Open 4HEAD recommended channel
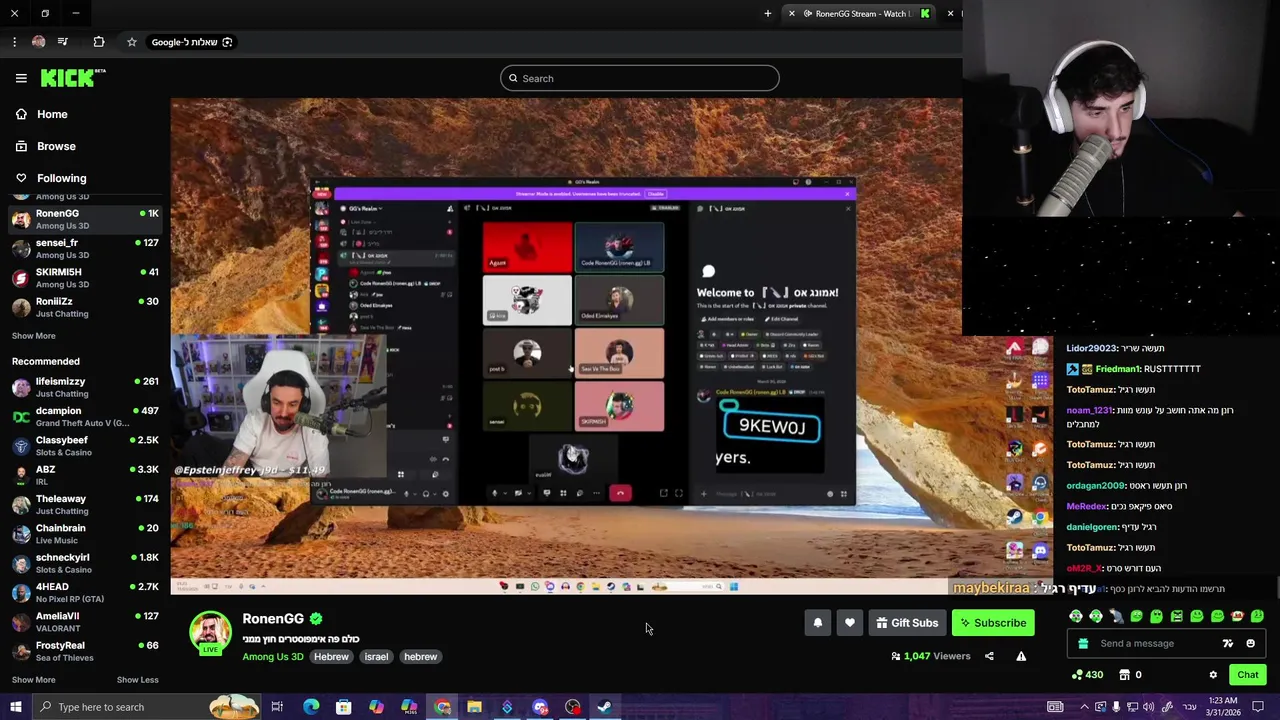 tap(85, 592)
